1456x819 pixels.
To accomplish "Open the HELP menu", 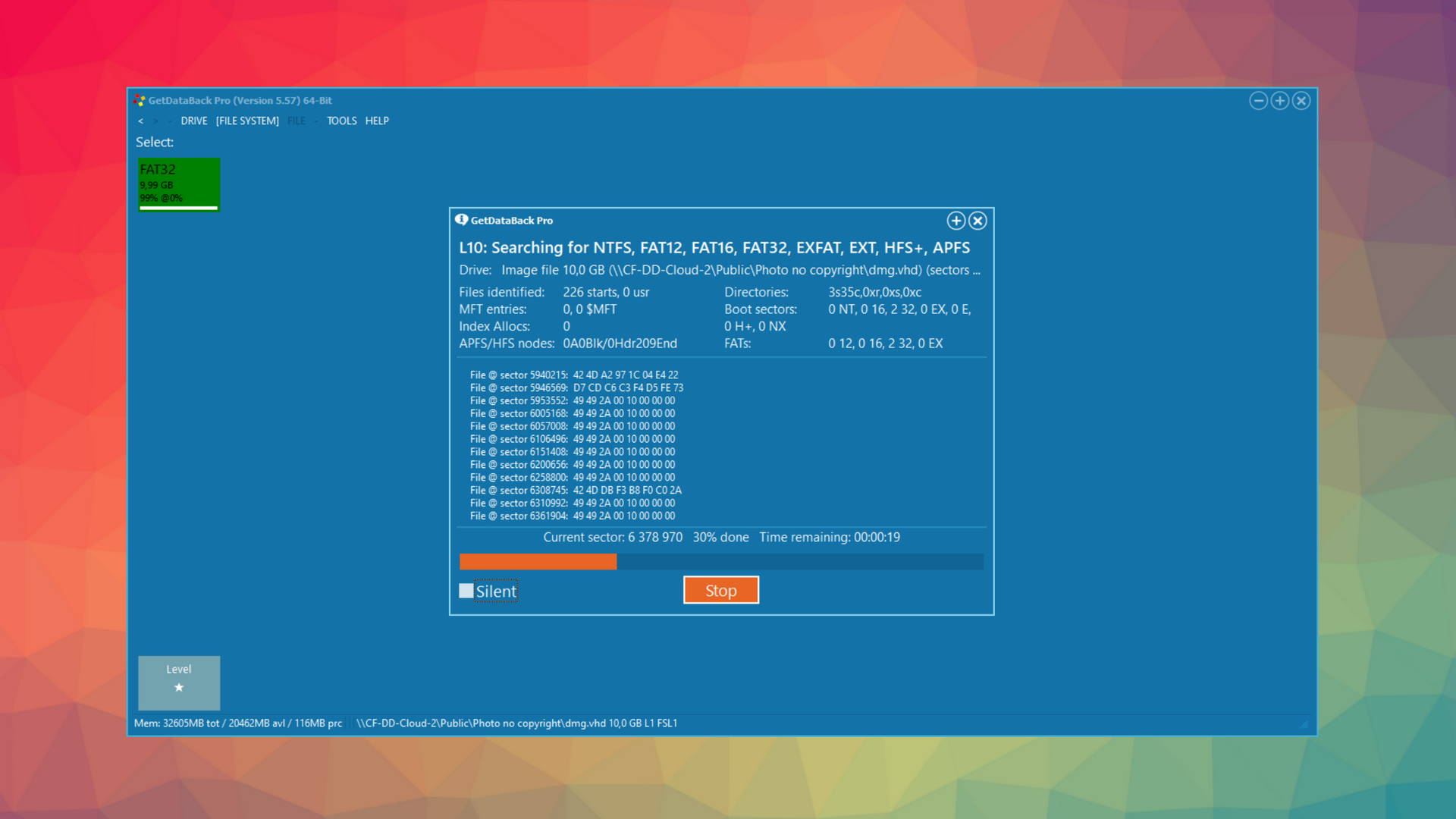I will 377,121.
